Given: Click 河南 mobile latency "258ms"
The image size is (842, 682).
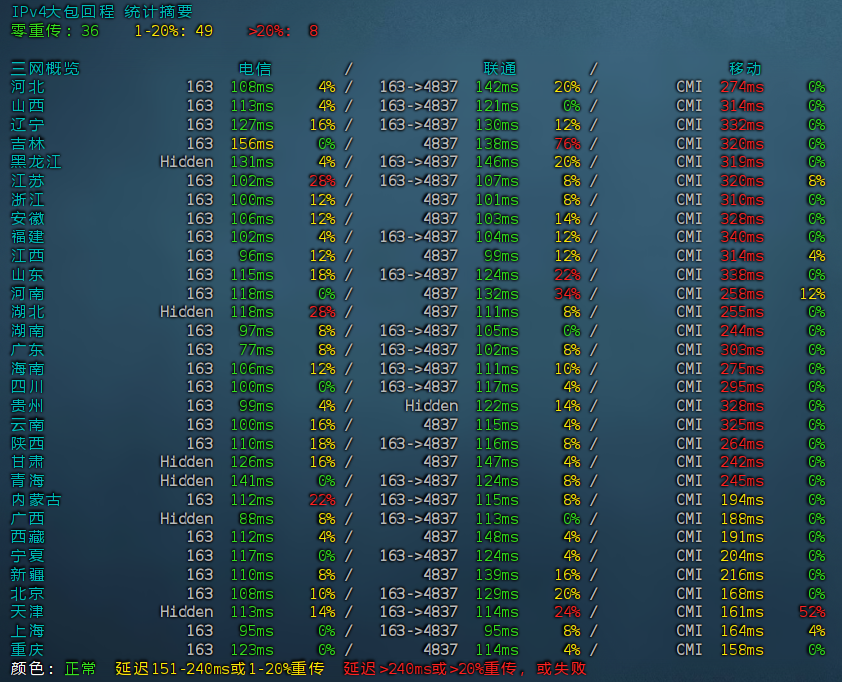Looking at the screenshot, I should tap(742, 293).
